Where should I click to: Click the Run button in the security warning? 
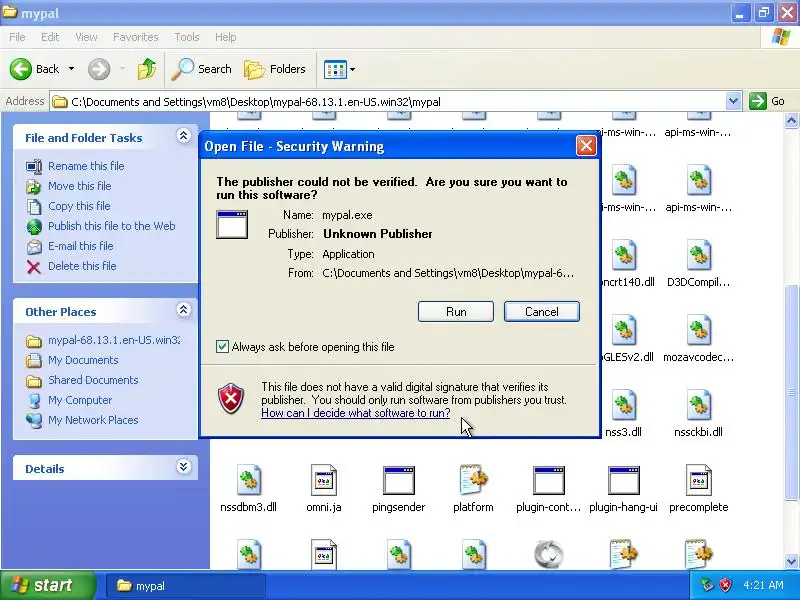(456, 312)
